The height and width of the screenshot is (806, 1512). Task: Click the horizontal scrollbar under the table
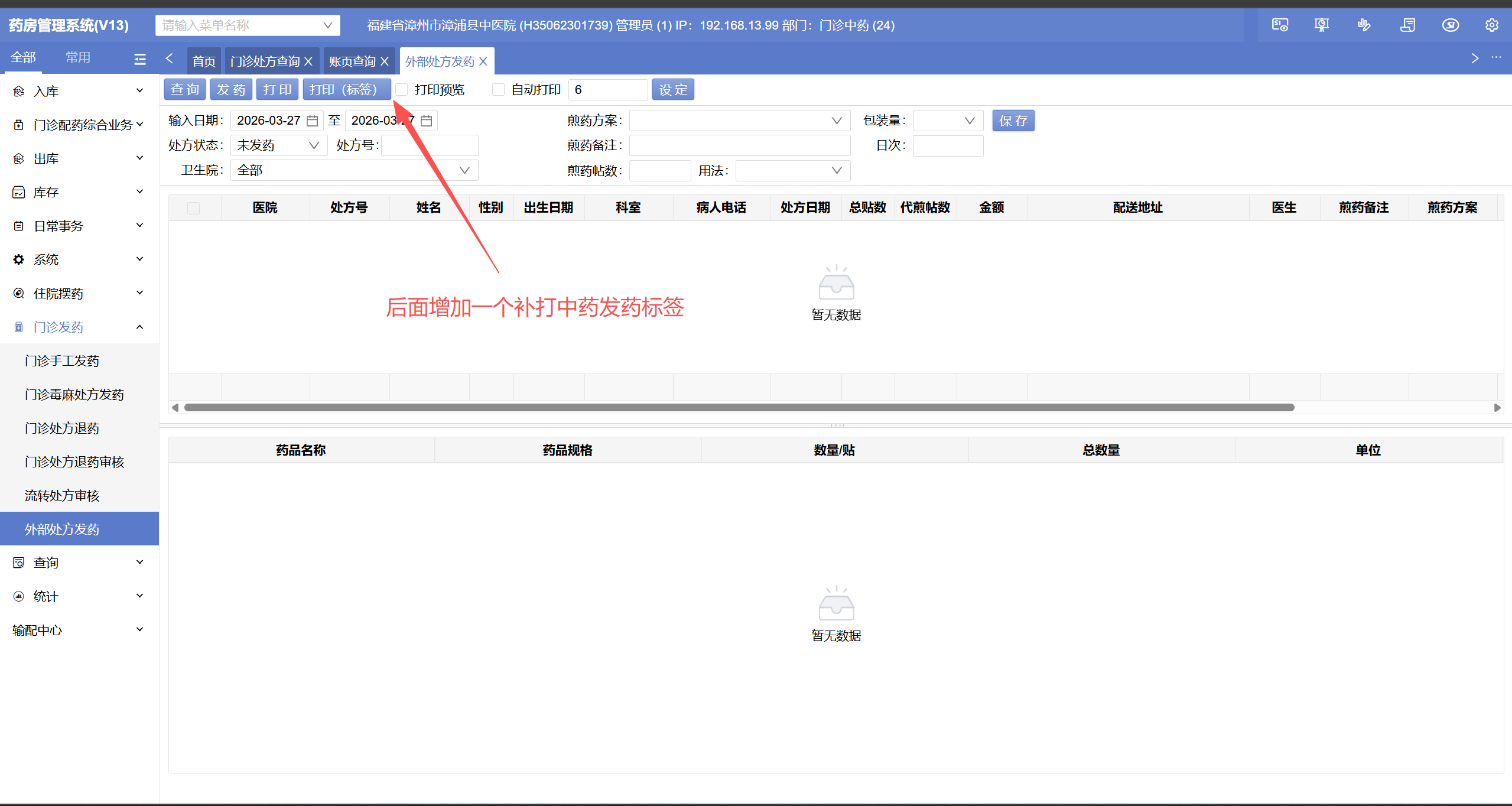click(x=739, y=407)
